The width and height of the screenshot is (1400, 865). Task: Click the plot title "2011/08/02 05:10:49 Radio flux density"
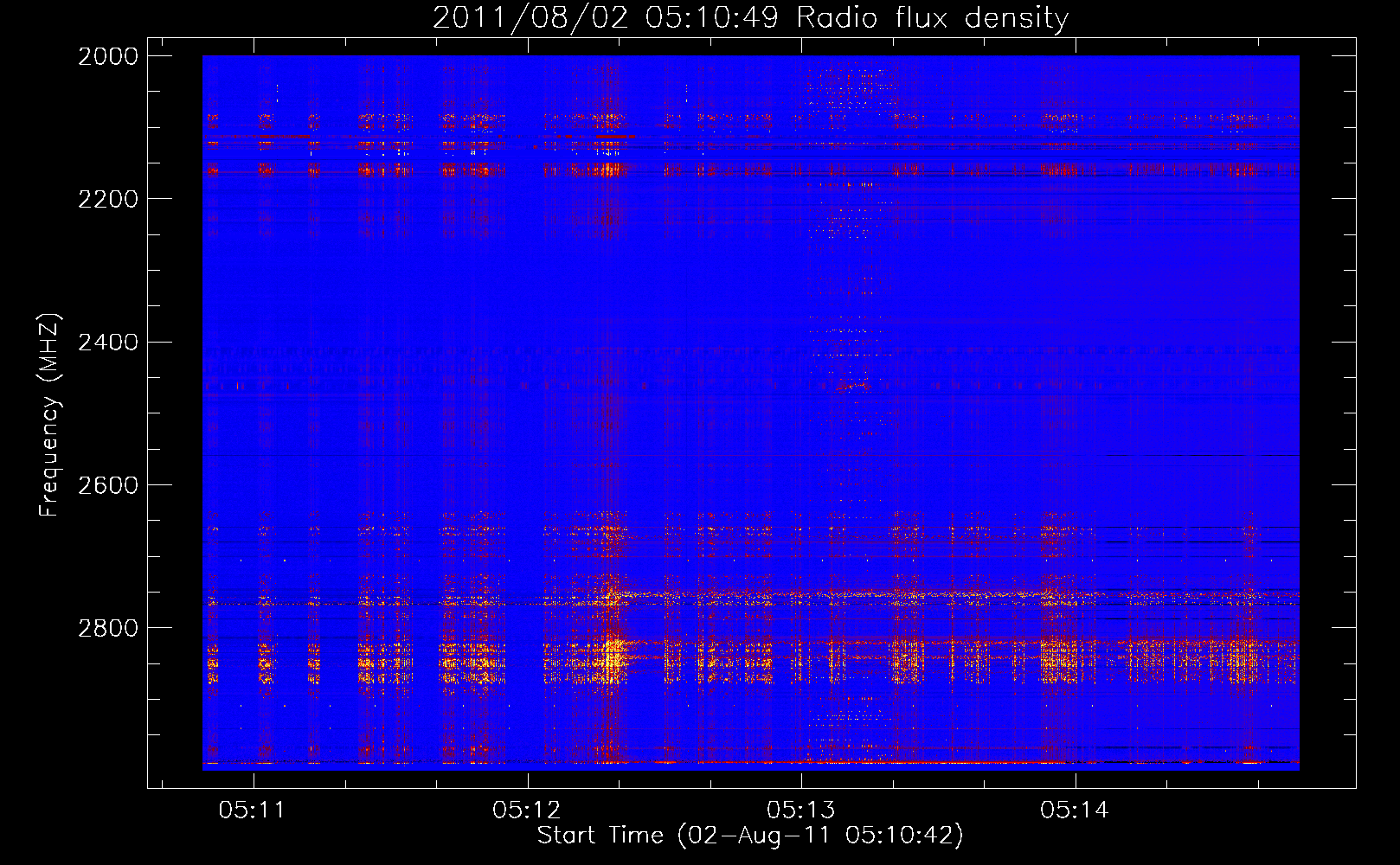pyautogui.click(x=750, y=17)
